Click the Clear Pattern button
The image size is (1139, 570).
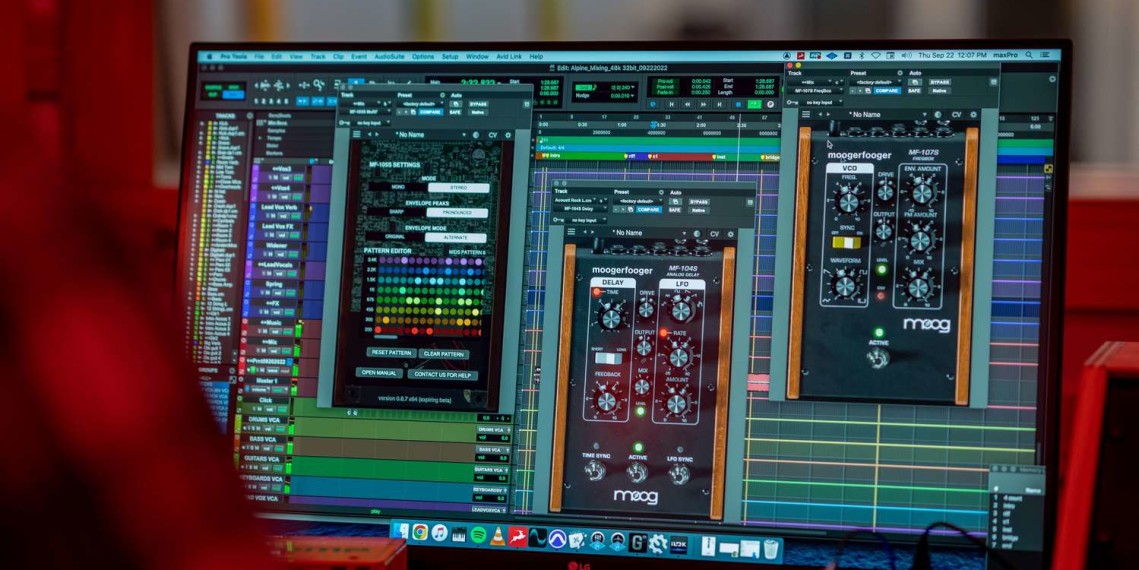(443, 354)
